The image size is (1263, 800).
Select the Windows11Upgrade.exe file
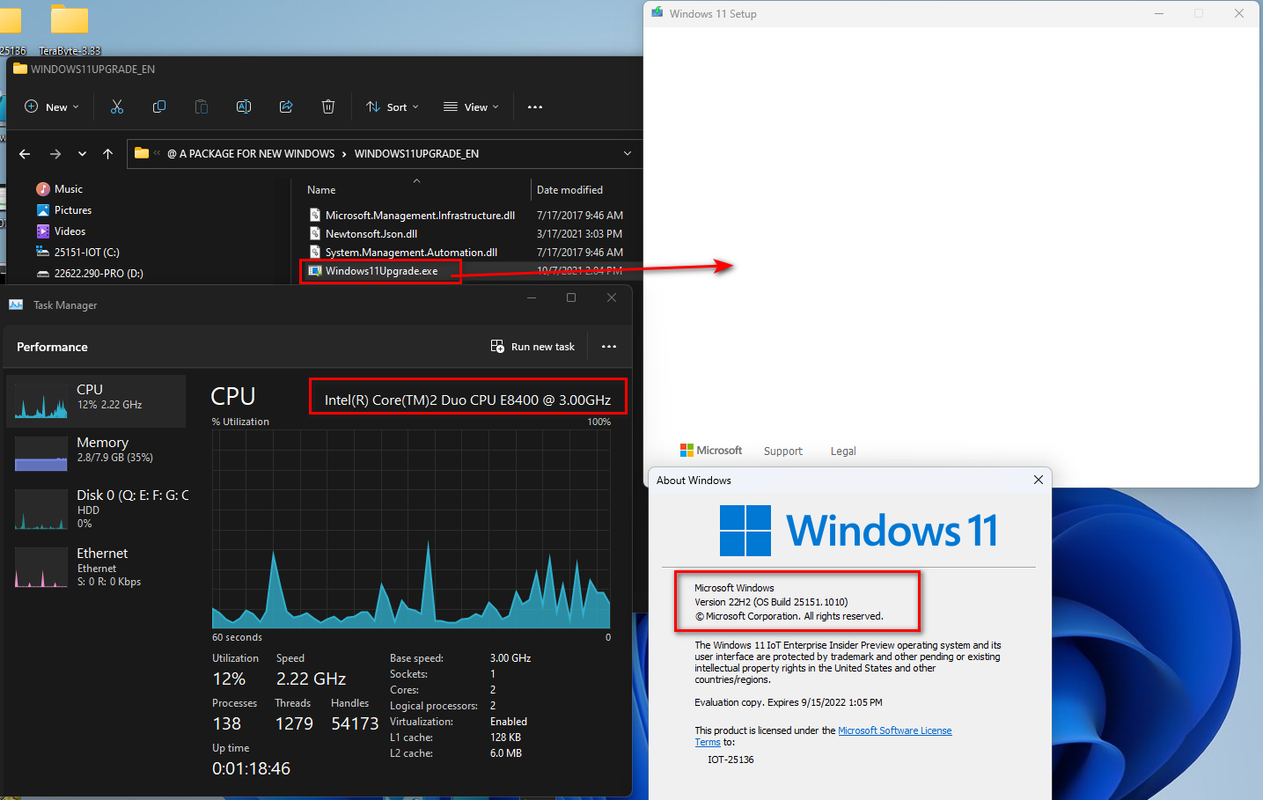[381, 270]
